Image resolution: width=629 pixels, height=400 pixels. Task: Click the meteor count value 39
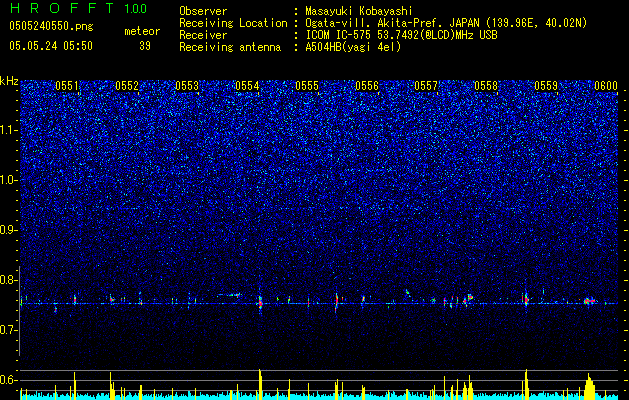145,46
